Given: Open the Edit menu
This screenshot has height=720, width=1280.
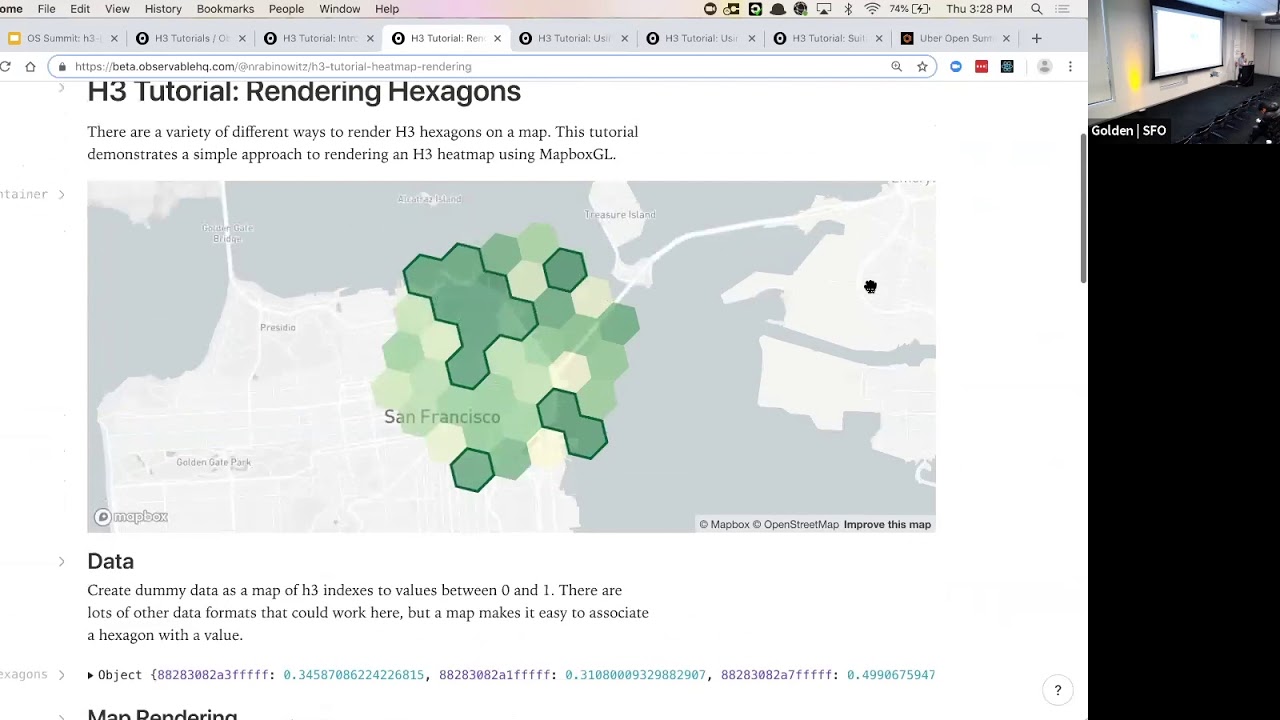Looking at the screenshot, I should (80, 9).
